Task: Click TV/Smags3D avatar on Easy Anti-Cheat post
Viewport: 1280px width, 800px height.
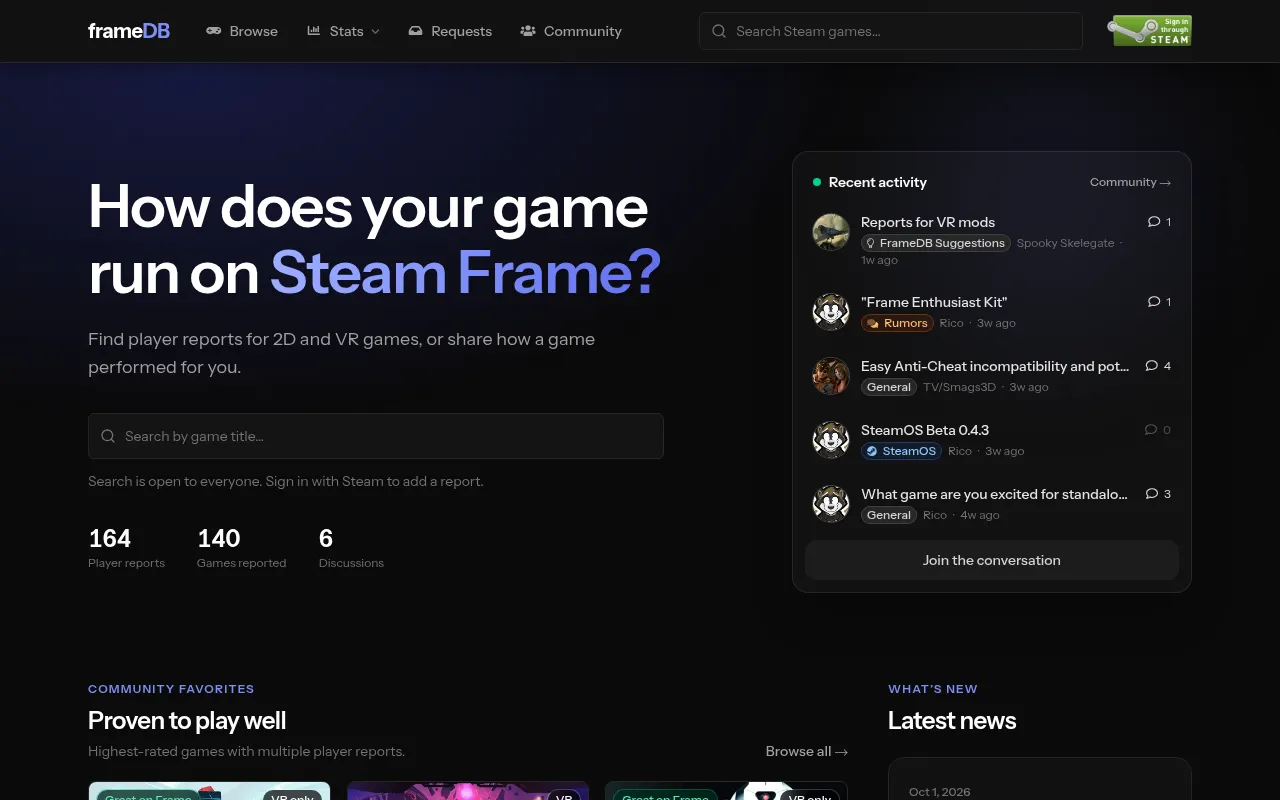Action: click(x=831, y=376)
